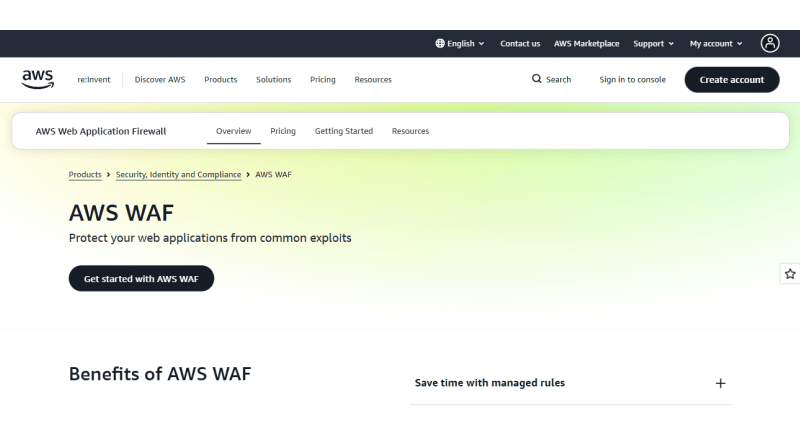Go to AWS Marketplace
Viewport: 800px width, 445px height.
point(587,43)
